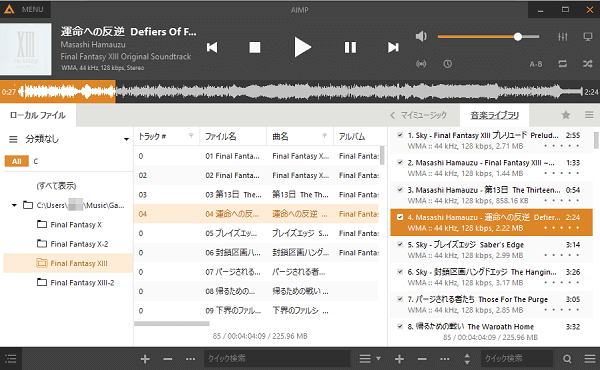Switch to the マイミュージック tab

(423, 115)
